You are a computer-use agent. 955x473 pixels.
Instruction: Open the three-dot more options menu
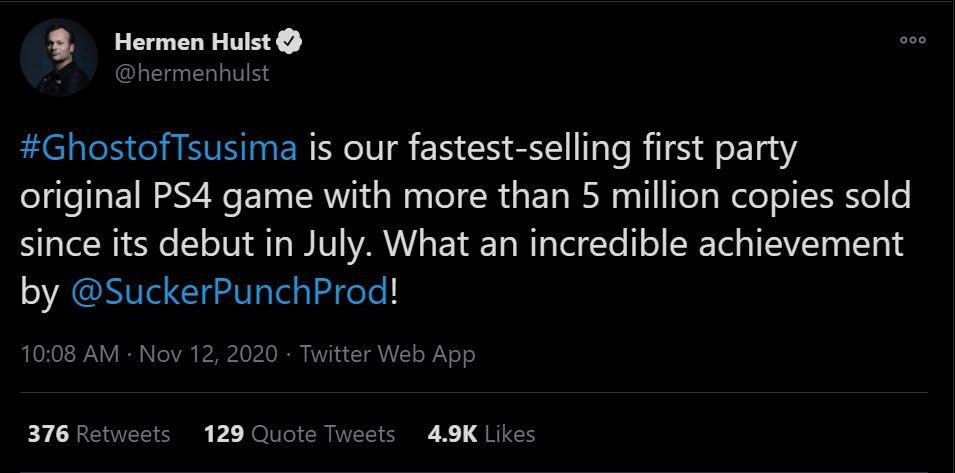(x=913, y=40)
